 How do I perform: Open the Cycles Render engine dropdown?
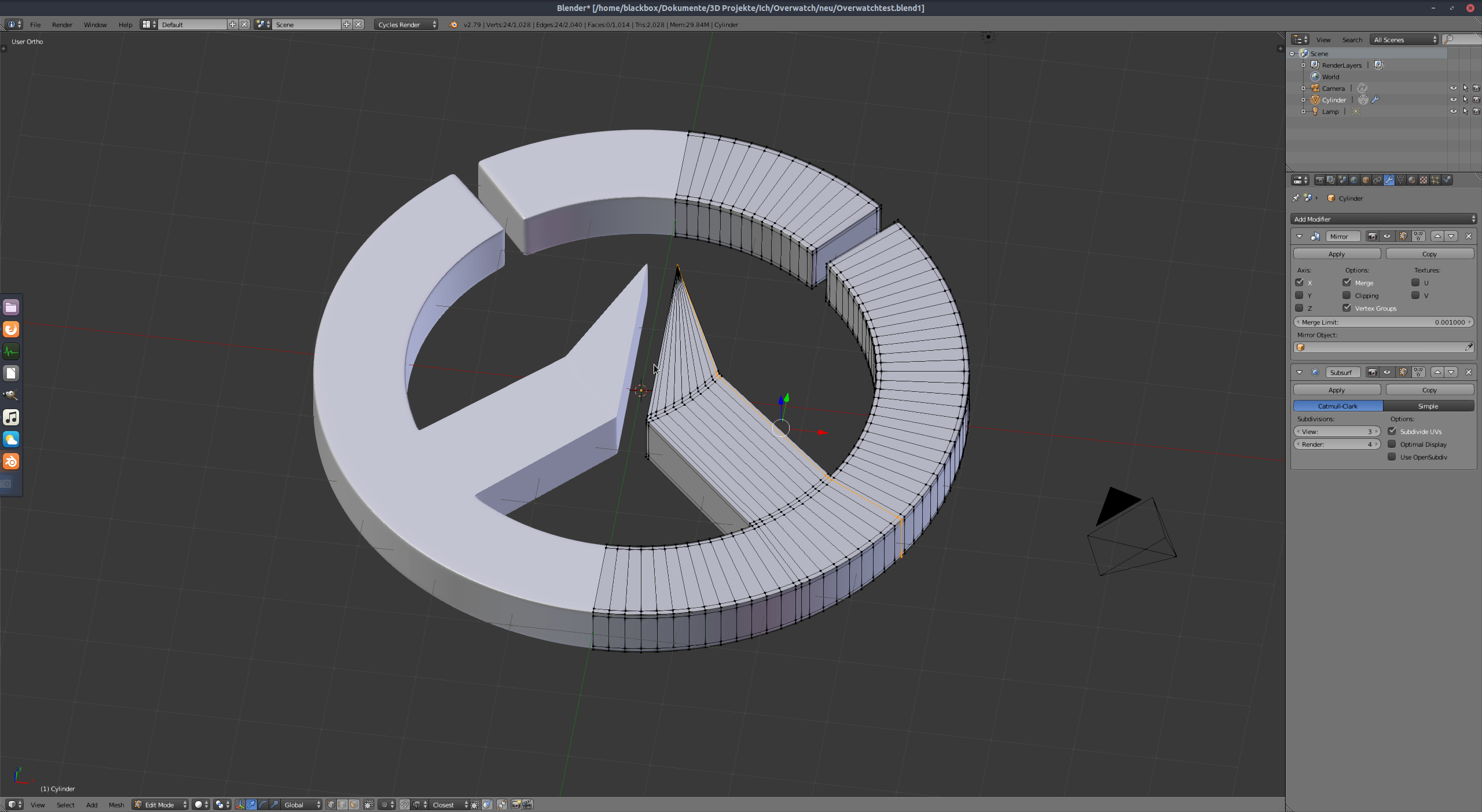point(406,24)
